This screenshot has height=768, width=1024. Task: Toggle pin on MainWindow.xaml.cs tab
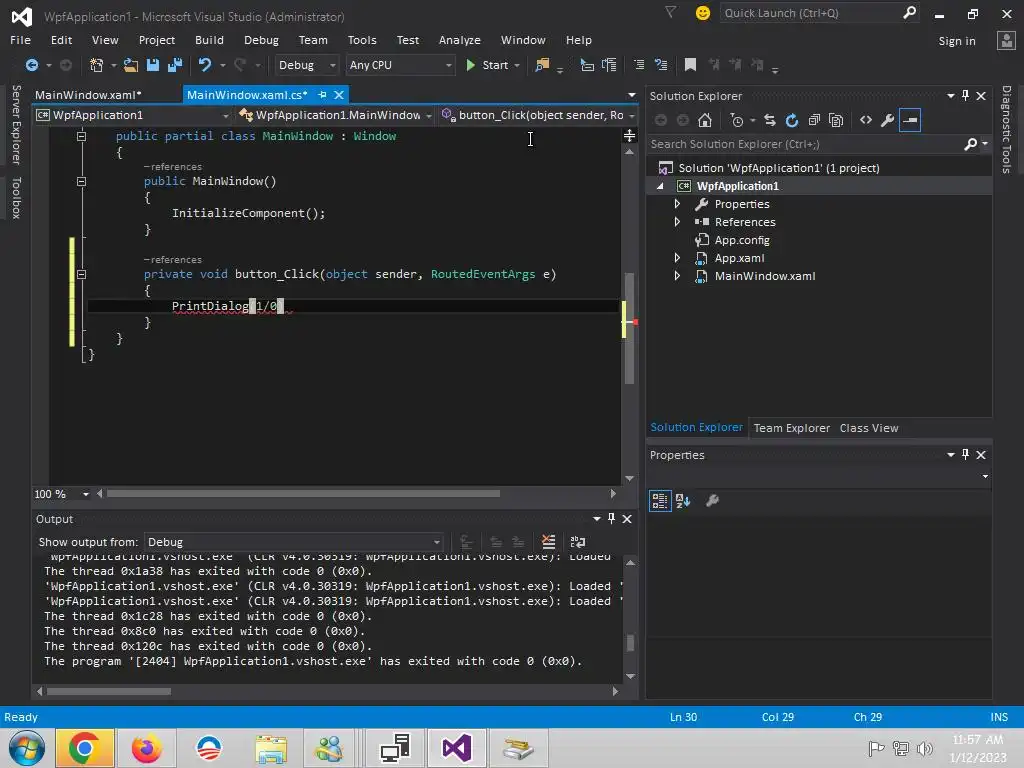(322, 95)
